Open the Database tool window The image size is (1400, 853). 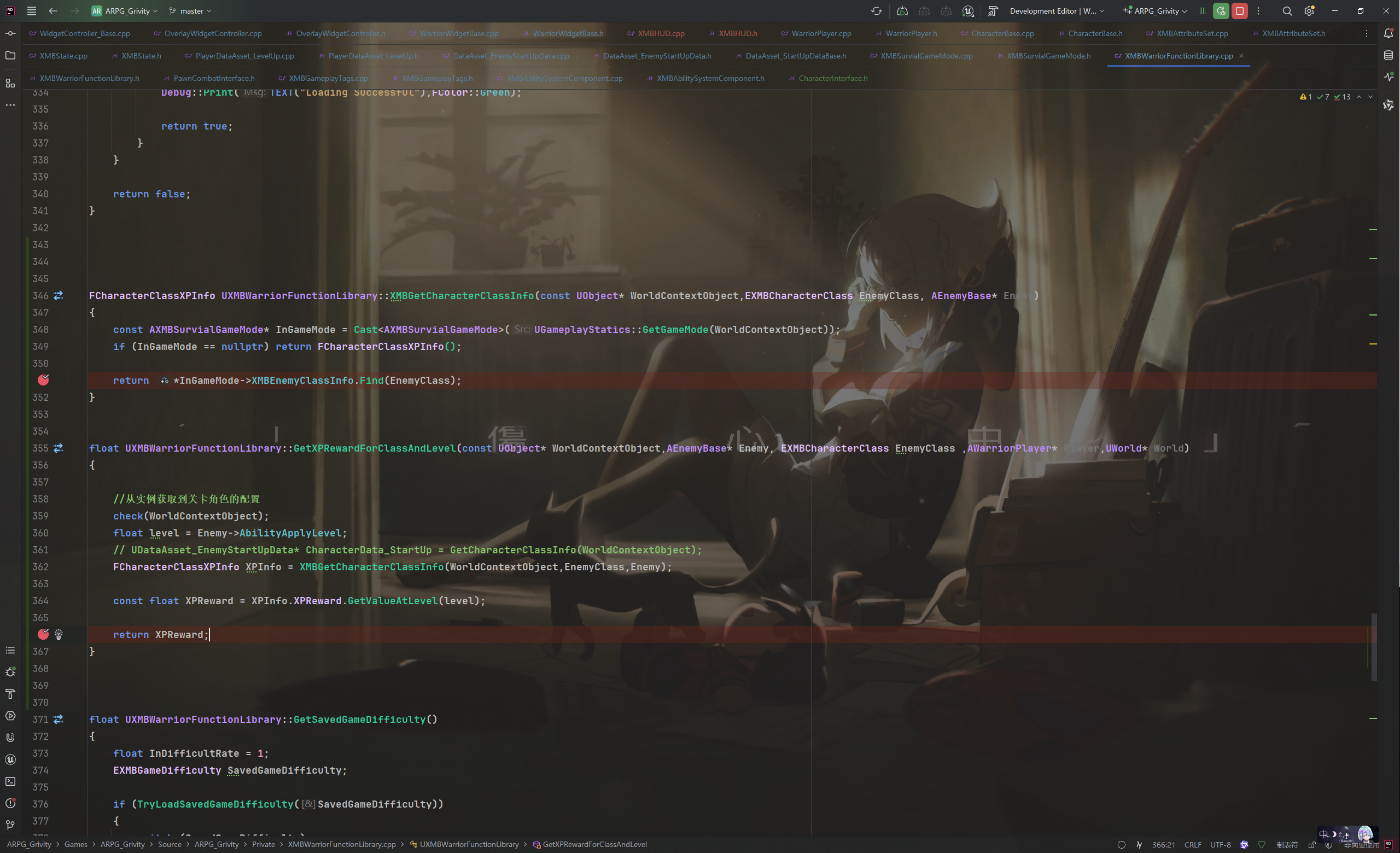1389,56
